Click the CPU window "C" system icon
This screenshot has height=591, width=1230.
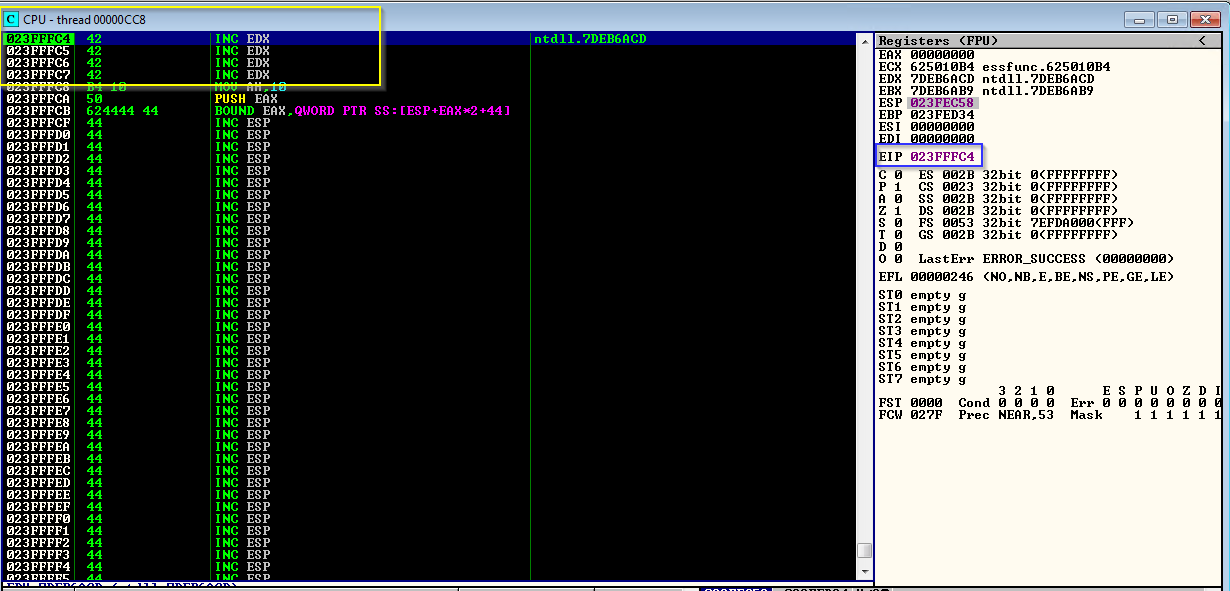11,19
